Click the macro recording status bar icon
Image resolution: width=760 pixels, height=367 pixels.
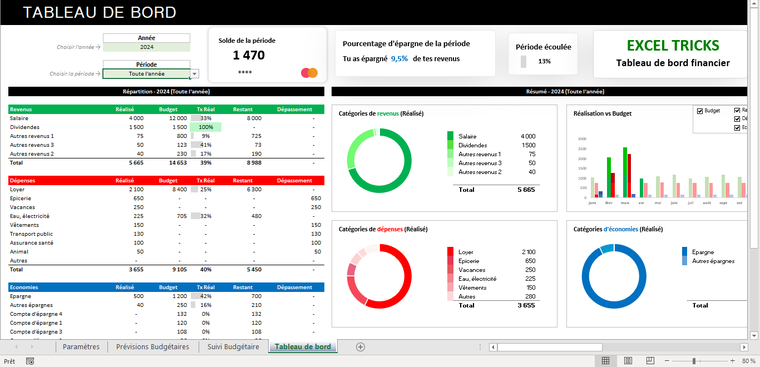coord(30,361)
